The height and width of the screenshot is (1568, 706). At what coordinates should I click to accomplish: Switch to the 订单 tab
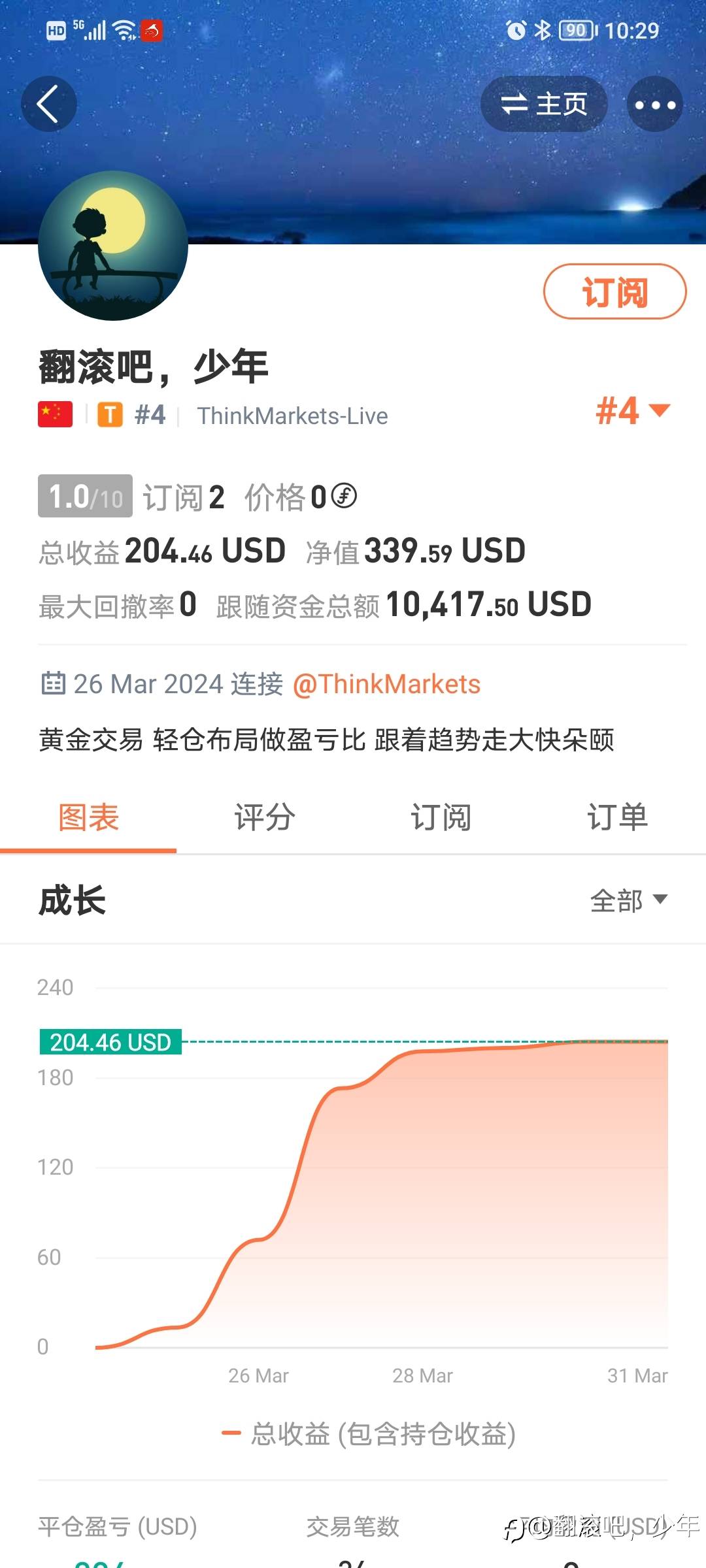click(617, 817)
